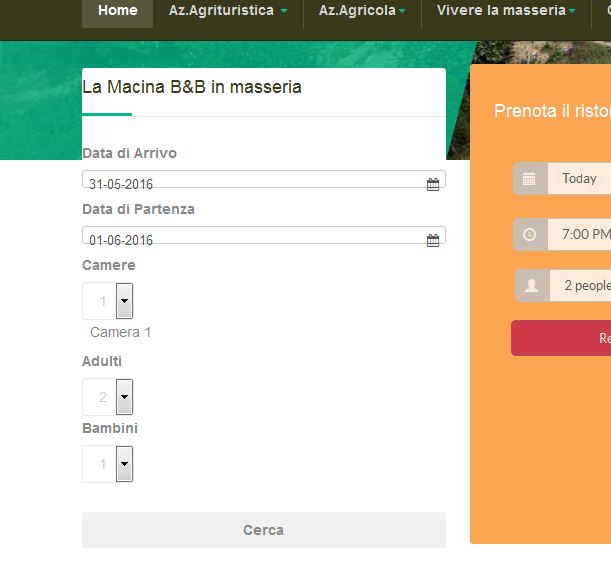Open the Today date selector

(x=579, y=179)
